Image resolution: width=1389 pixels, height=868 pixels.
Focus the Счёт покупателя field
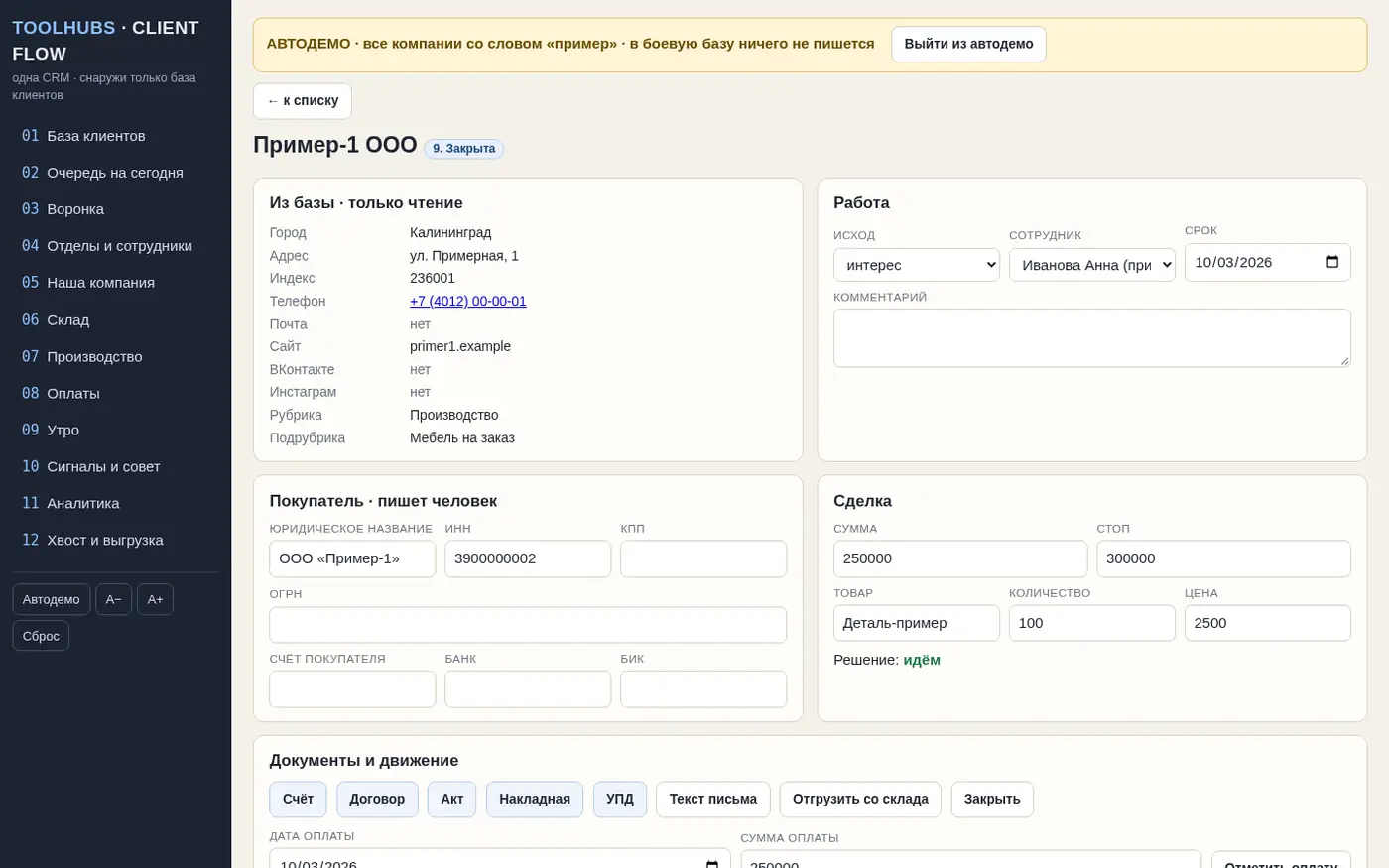(x=352, y=689)
